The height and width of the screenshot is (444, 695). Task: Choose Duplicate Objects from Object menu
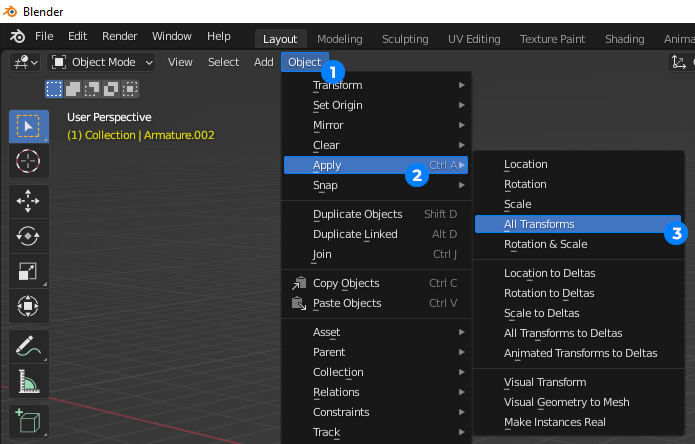[x=376, y=214]
